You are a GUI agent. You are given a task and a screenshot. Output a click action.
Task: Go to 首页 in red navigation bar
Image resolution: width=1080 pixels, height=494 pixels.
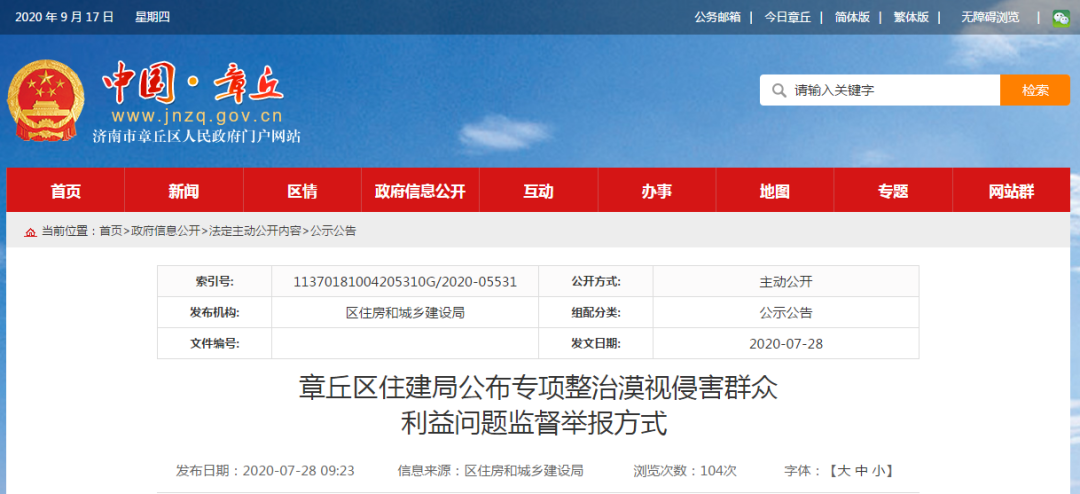click(x=65, y=191)
